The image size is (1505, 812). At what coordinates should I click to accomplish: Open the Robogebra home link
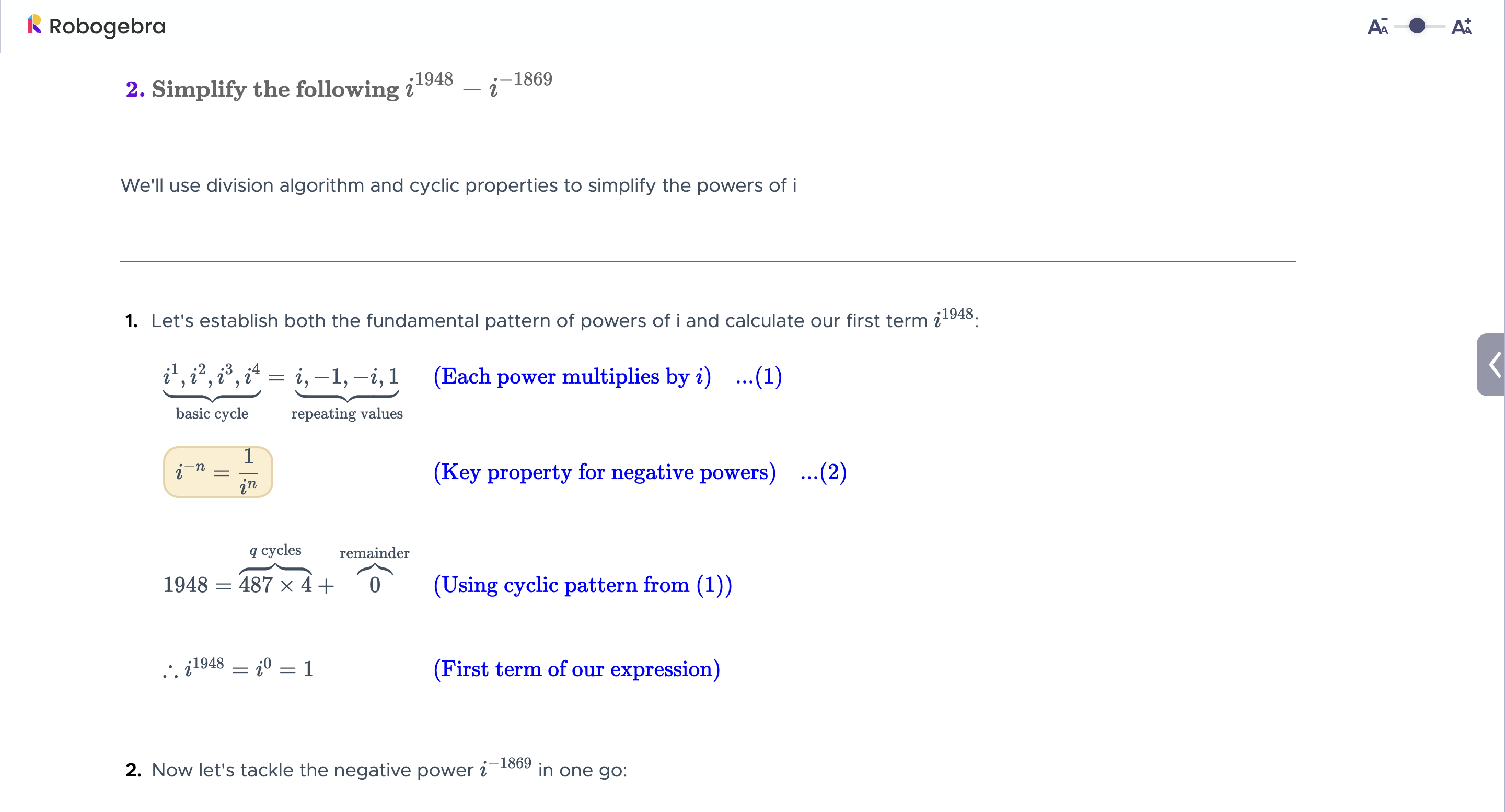coord(96,26)
